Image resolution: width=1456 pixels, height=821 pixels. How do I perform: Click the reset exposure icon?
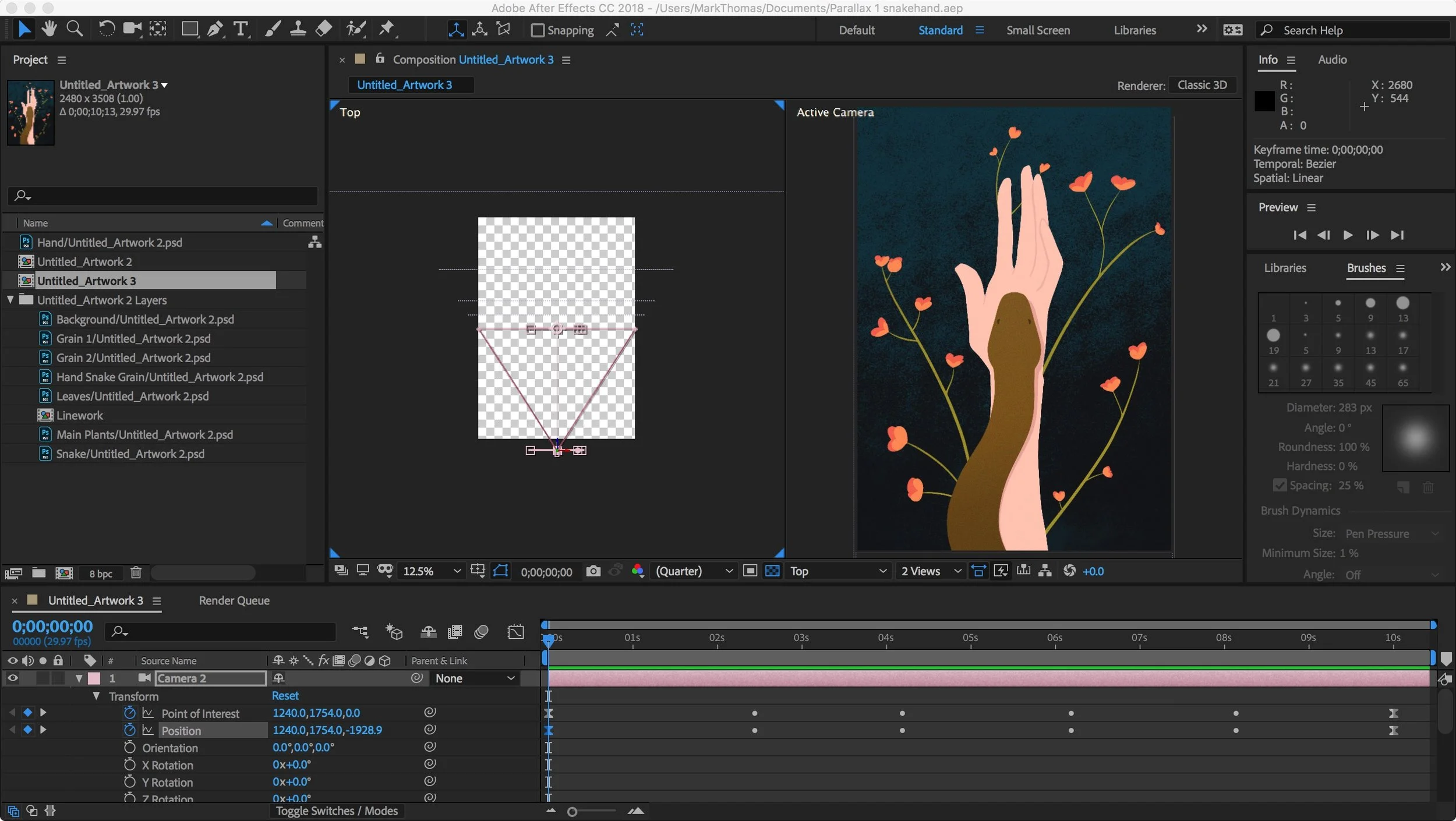pos(1069,571)
